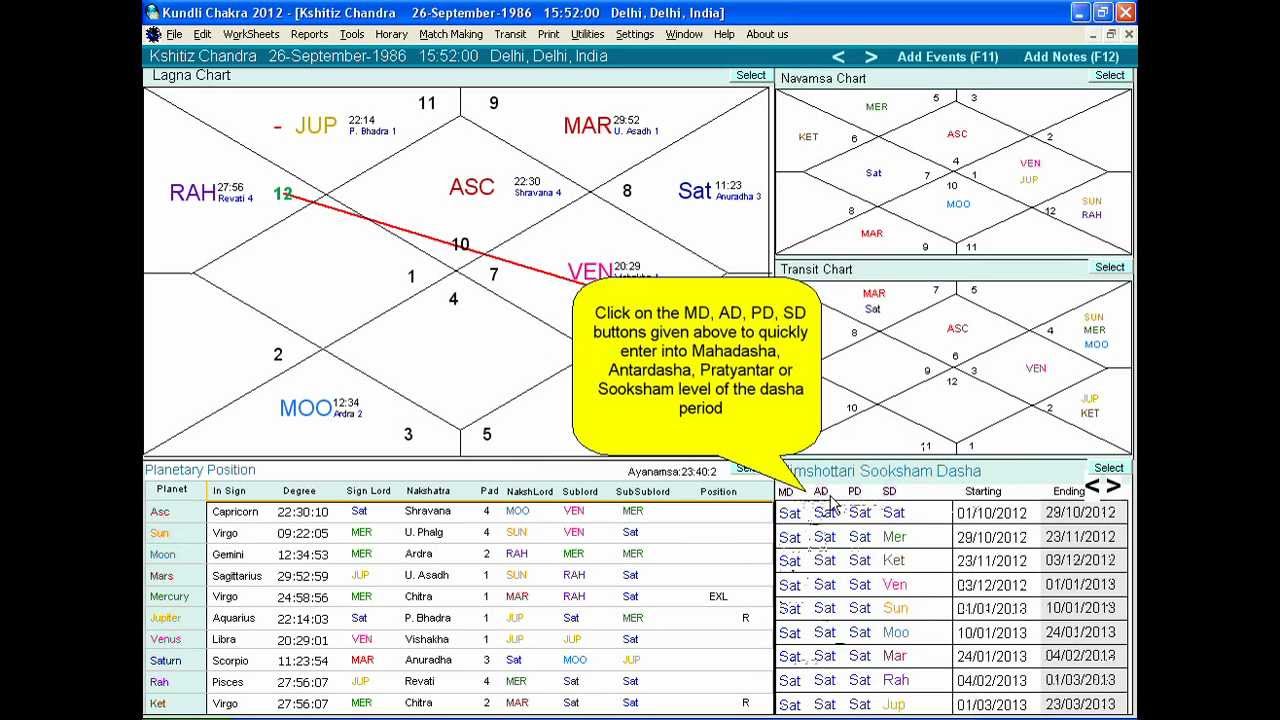The width and height of the screenshot is (1280, 720).
Task: Select the Mars row planet label
Action: 161,576
